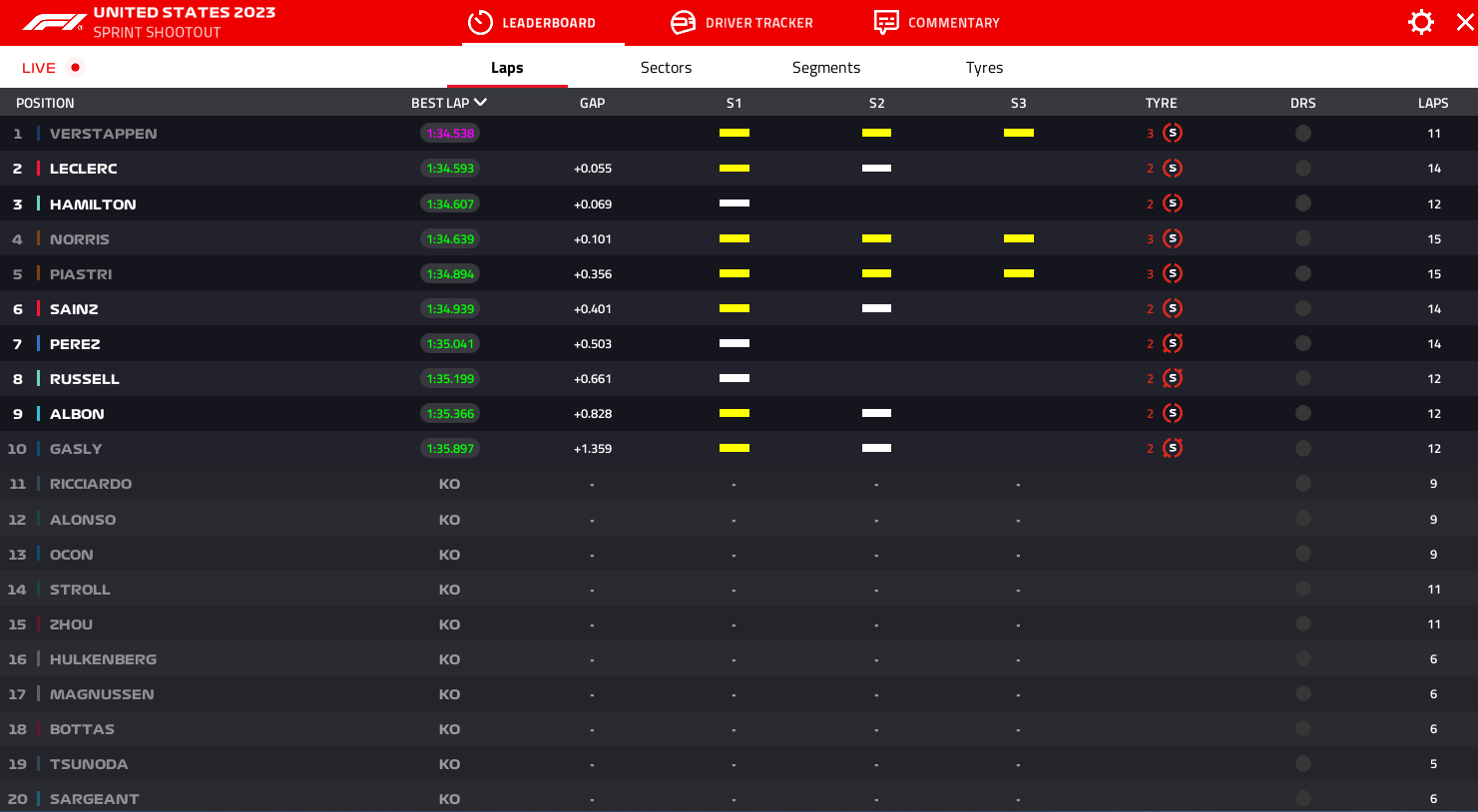Click Piastri's soft tyre icon

point(1173,273)
